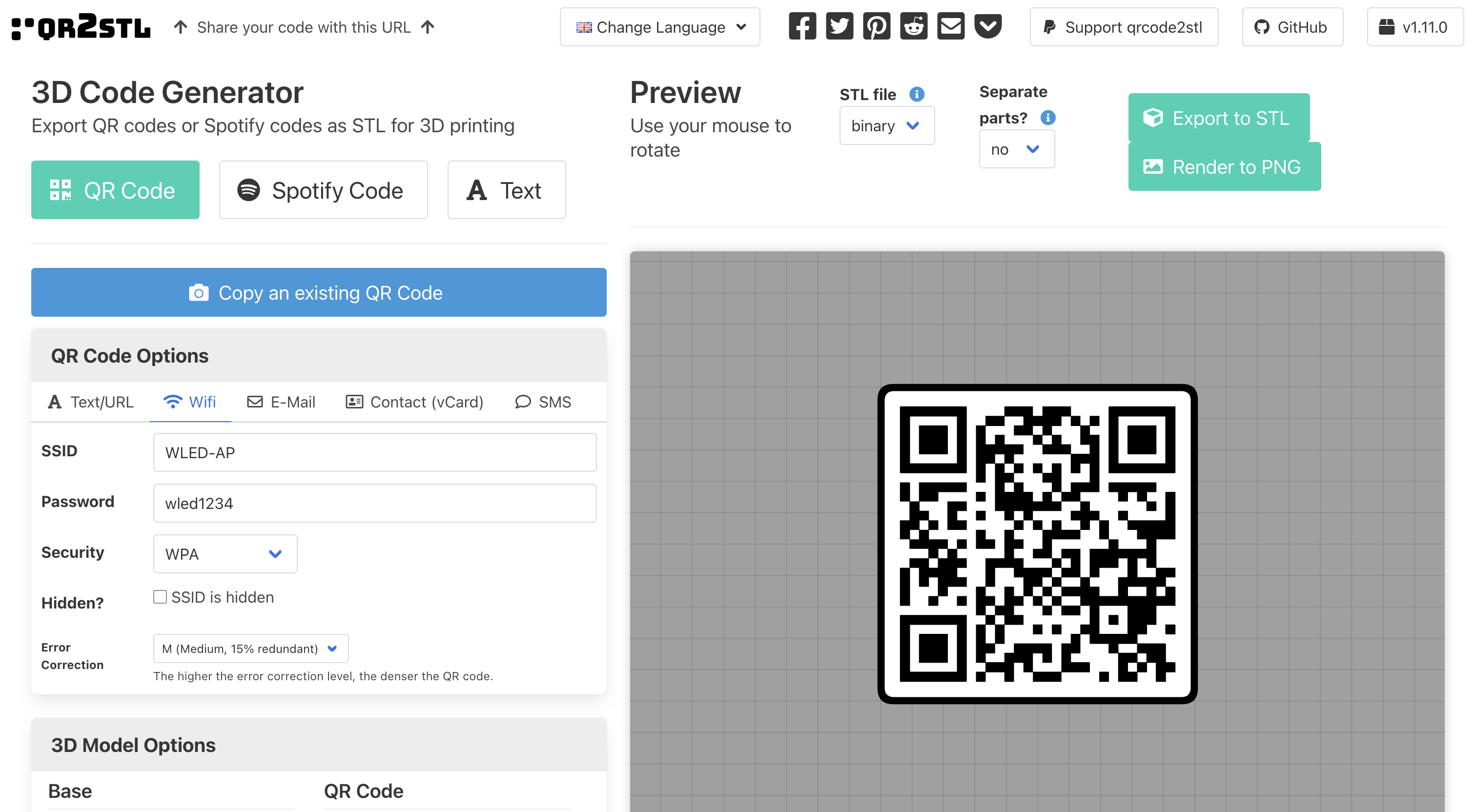
Task: Select the QR Code mode tab
Action: (x=115, y=190)
